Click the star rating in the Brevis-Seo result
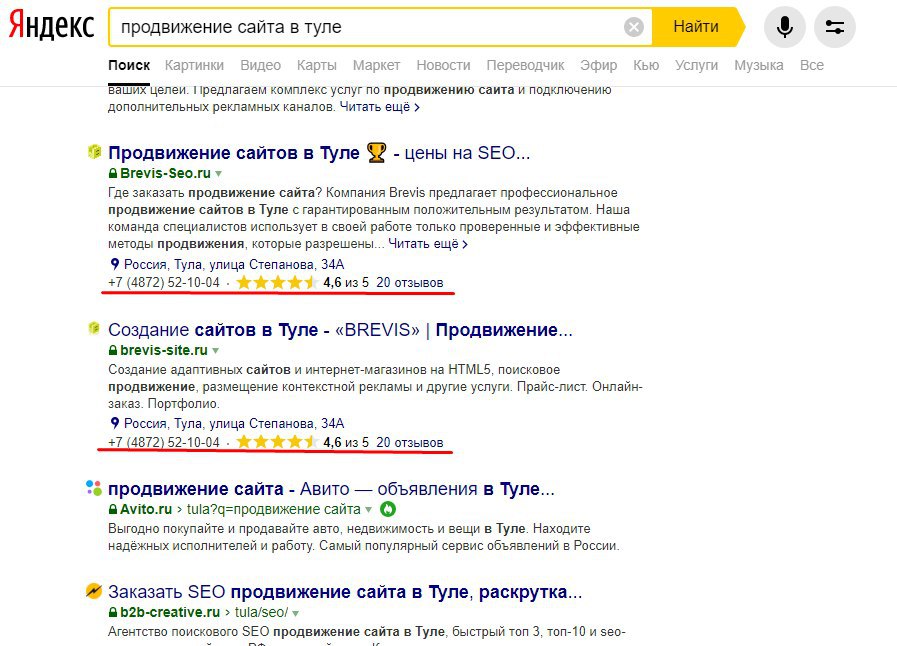 pos(277,283)
